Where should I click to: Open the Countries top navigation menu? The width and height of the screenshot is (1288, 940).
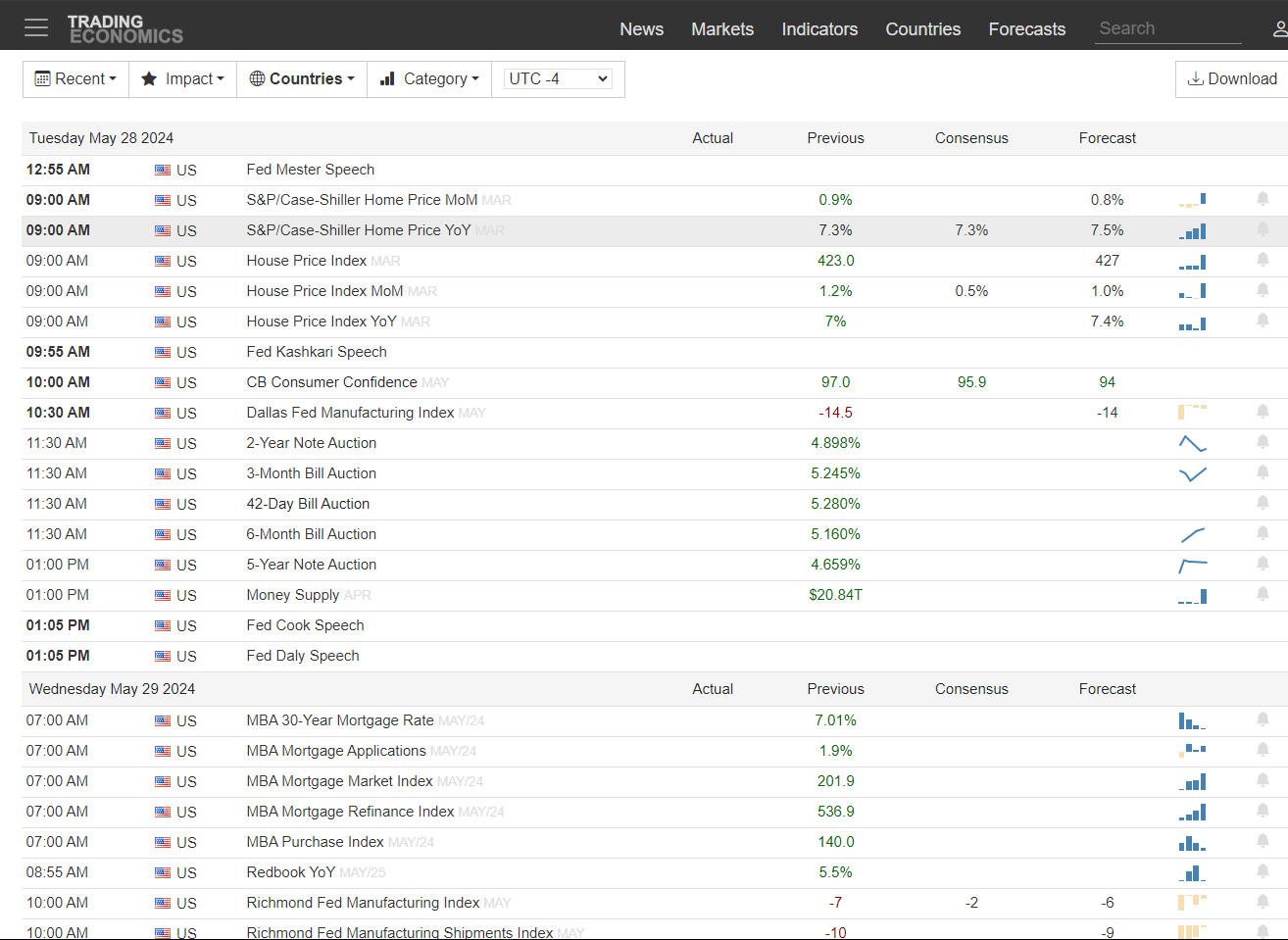(923, 29)
